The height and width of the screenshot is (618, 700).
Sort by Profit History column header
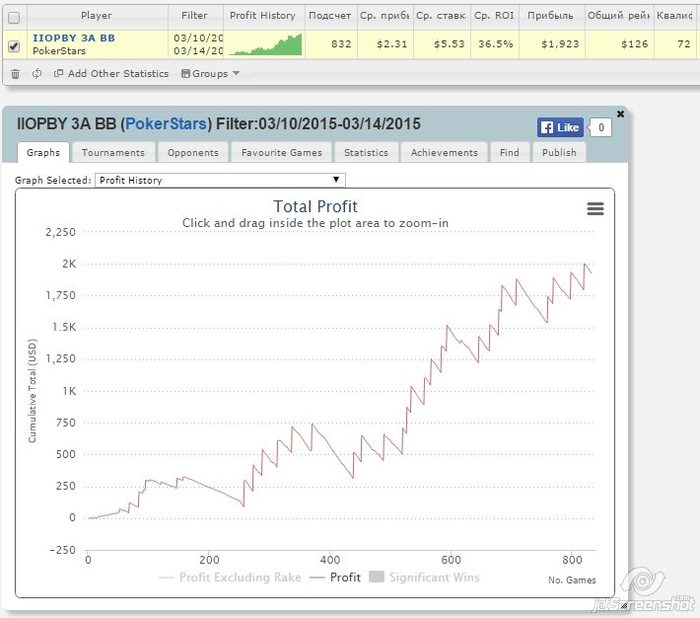pos(263,16)
